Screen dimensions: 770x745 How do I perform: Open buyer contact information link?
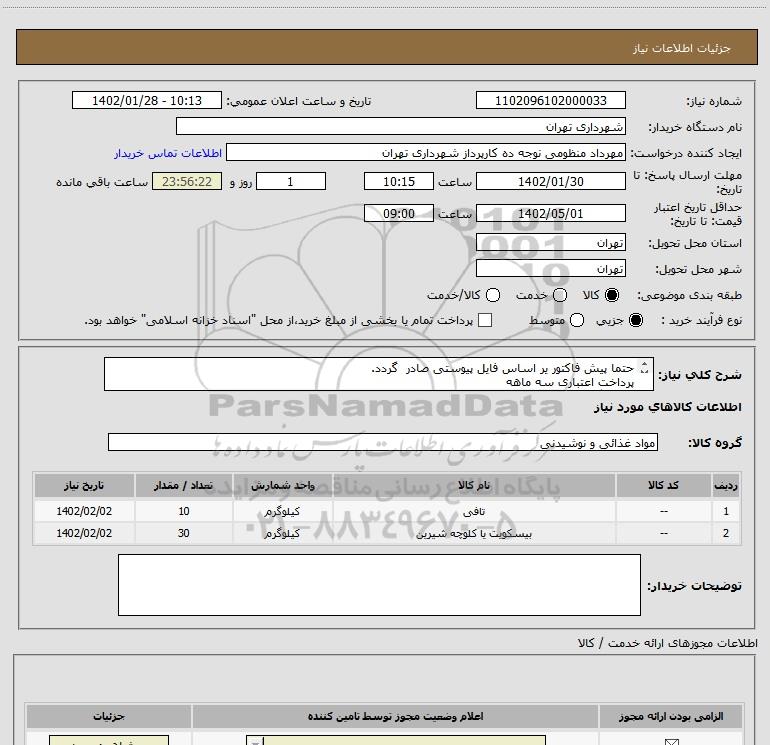168,153
